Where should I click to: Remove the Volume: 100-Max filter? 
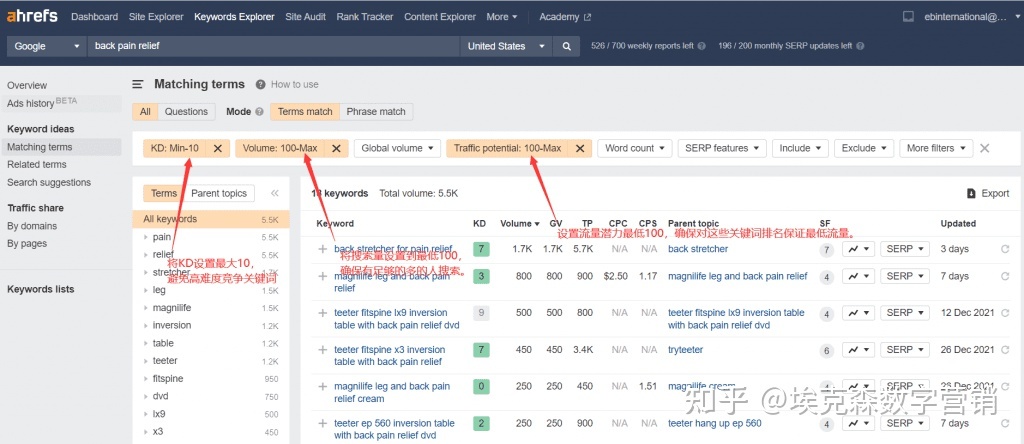(x=336, y=148)
